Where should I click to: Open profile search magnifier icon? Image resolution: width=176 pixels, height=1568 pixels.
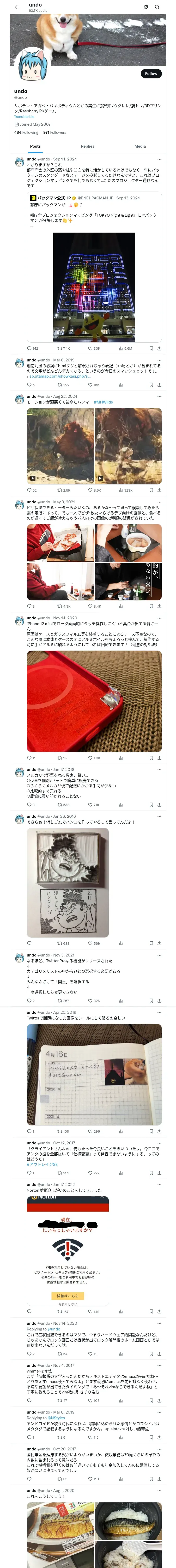pyautogui.click(x=157, y=7)
